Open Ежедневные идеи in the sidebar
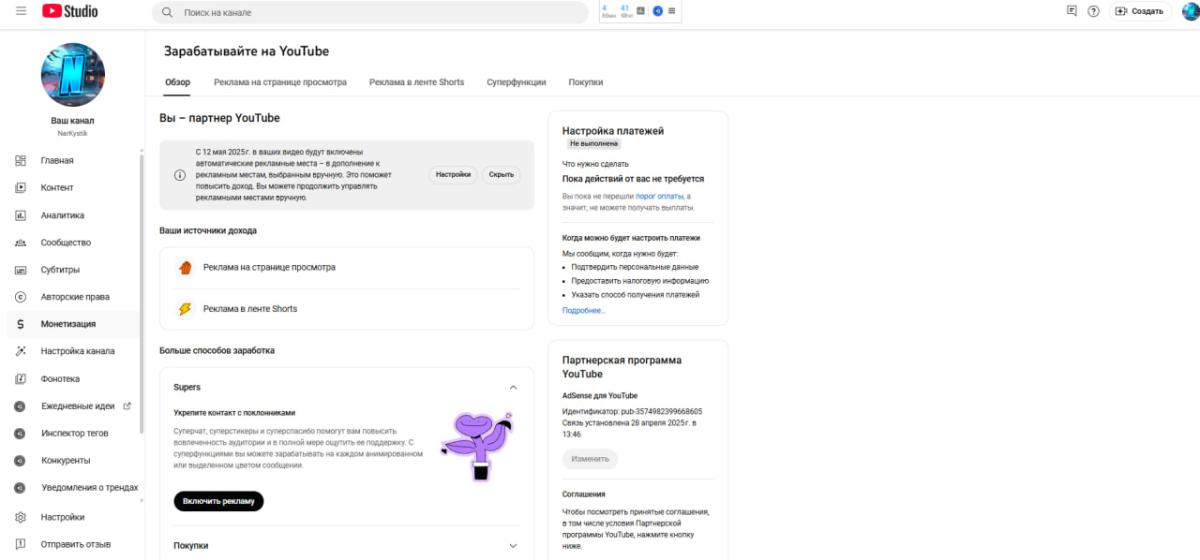 point(72,406)
